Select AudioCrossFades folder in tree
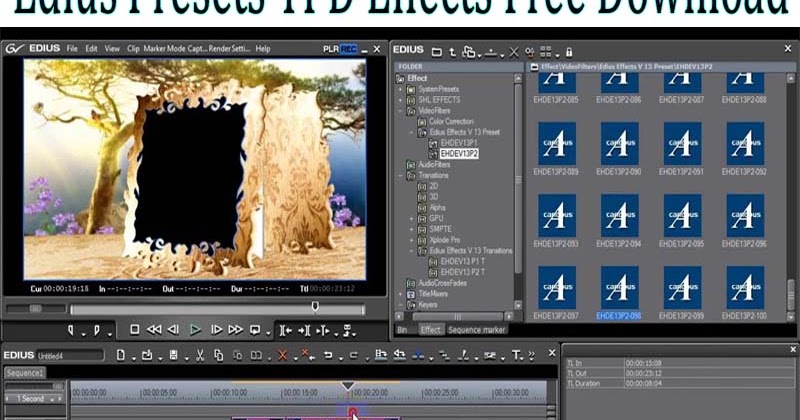The width and height of the screenshot is (800, 420). (442, 283)
